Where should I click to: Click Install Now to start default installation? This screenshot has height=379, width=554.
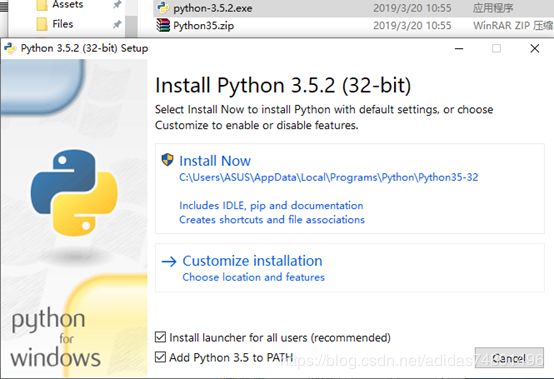[215, 161]
